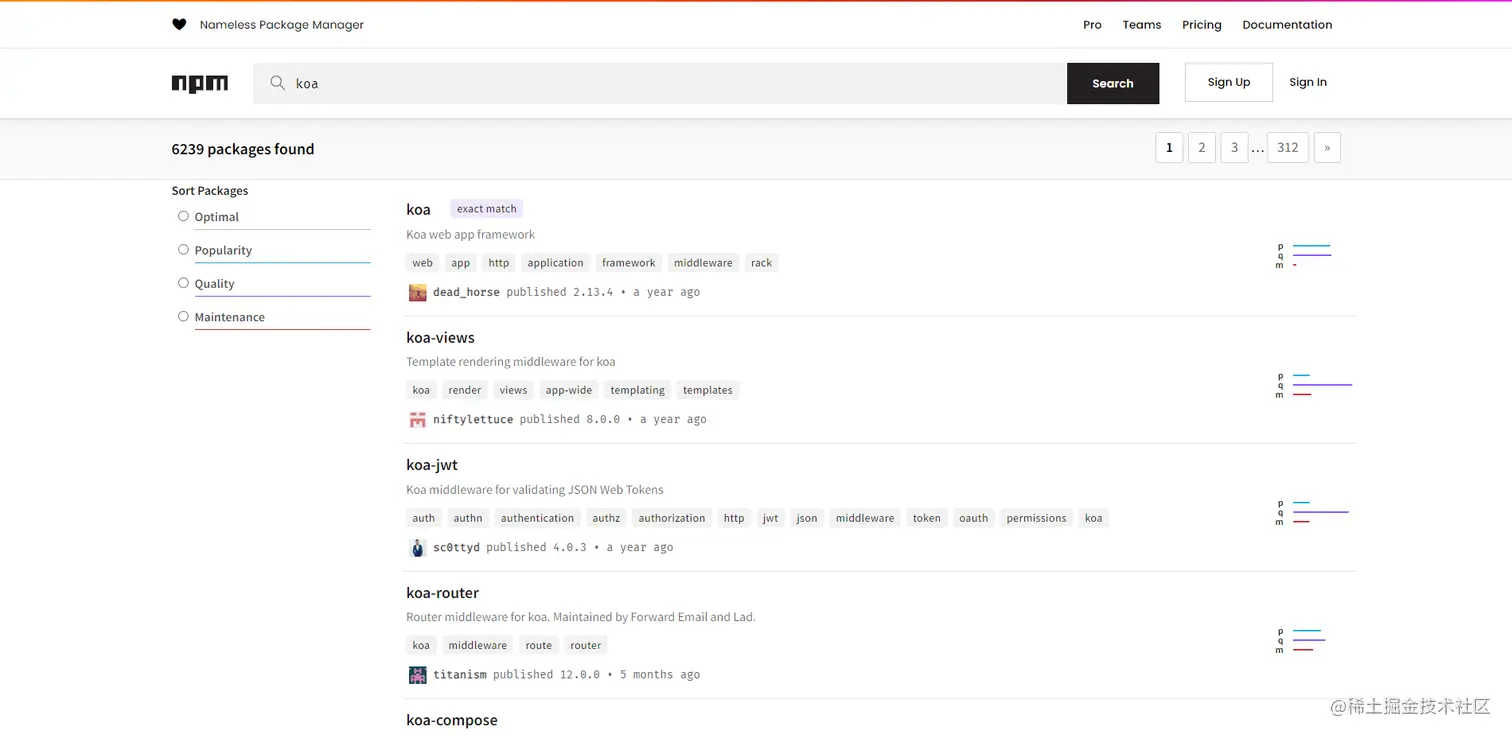Click 'Nameless Package Manager' text
Image resolution: width=1512 pixels, height=738 pixels.
[x=282, y=25]
